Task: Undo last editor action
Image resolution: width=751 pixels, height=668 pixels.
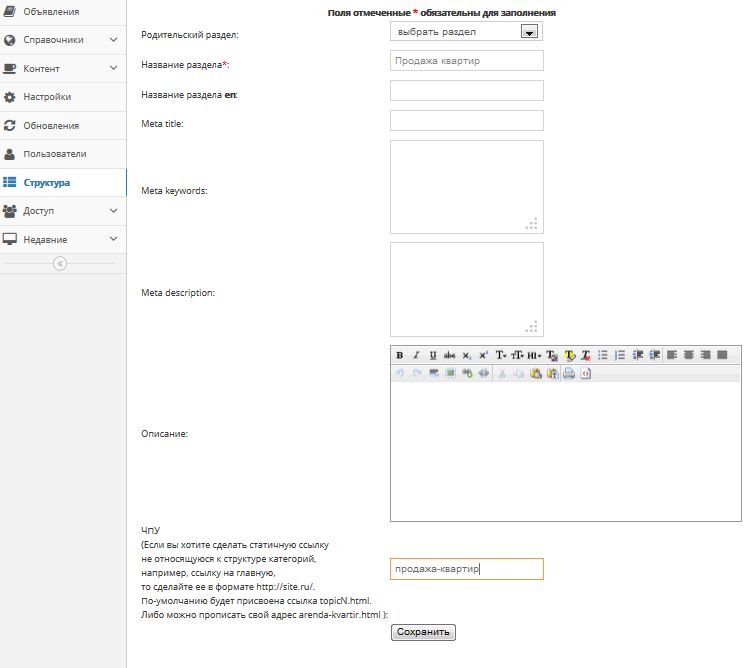Action: pyautogui.click(x=399, y=374)
